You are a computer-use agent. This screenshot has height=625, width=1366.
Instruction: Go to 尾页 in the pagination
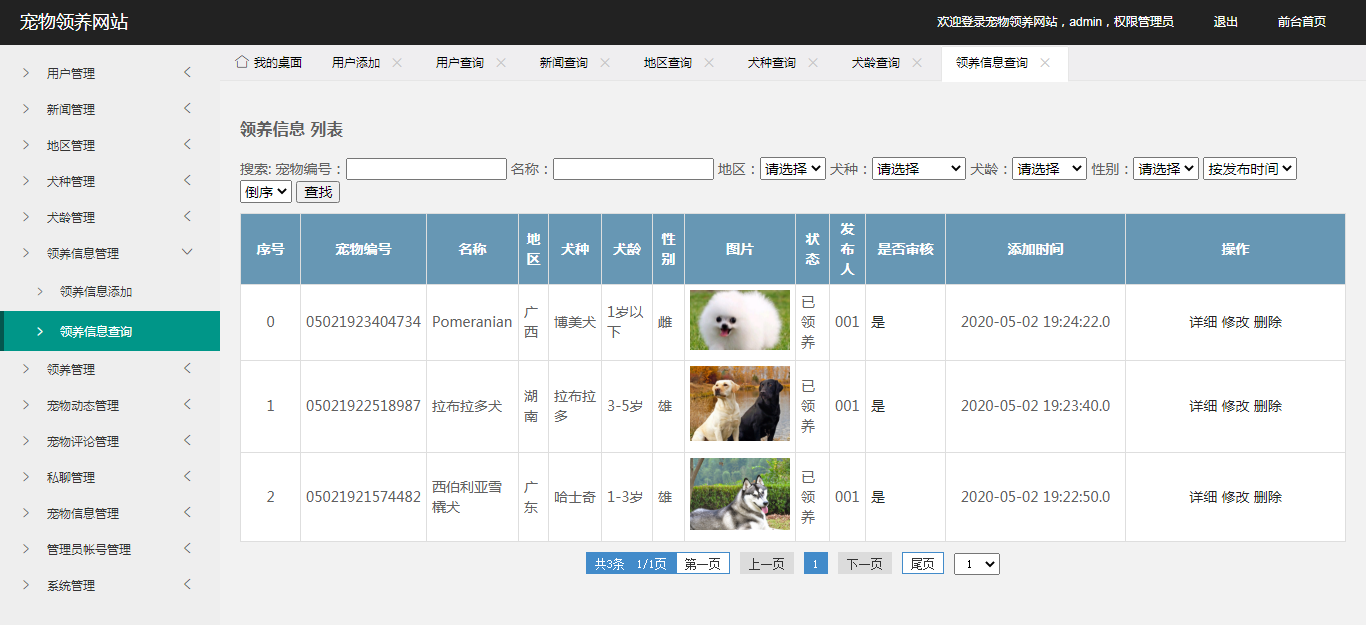pos(922,564)
